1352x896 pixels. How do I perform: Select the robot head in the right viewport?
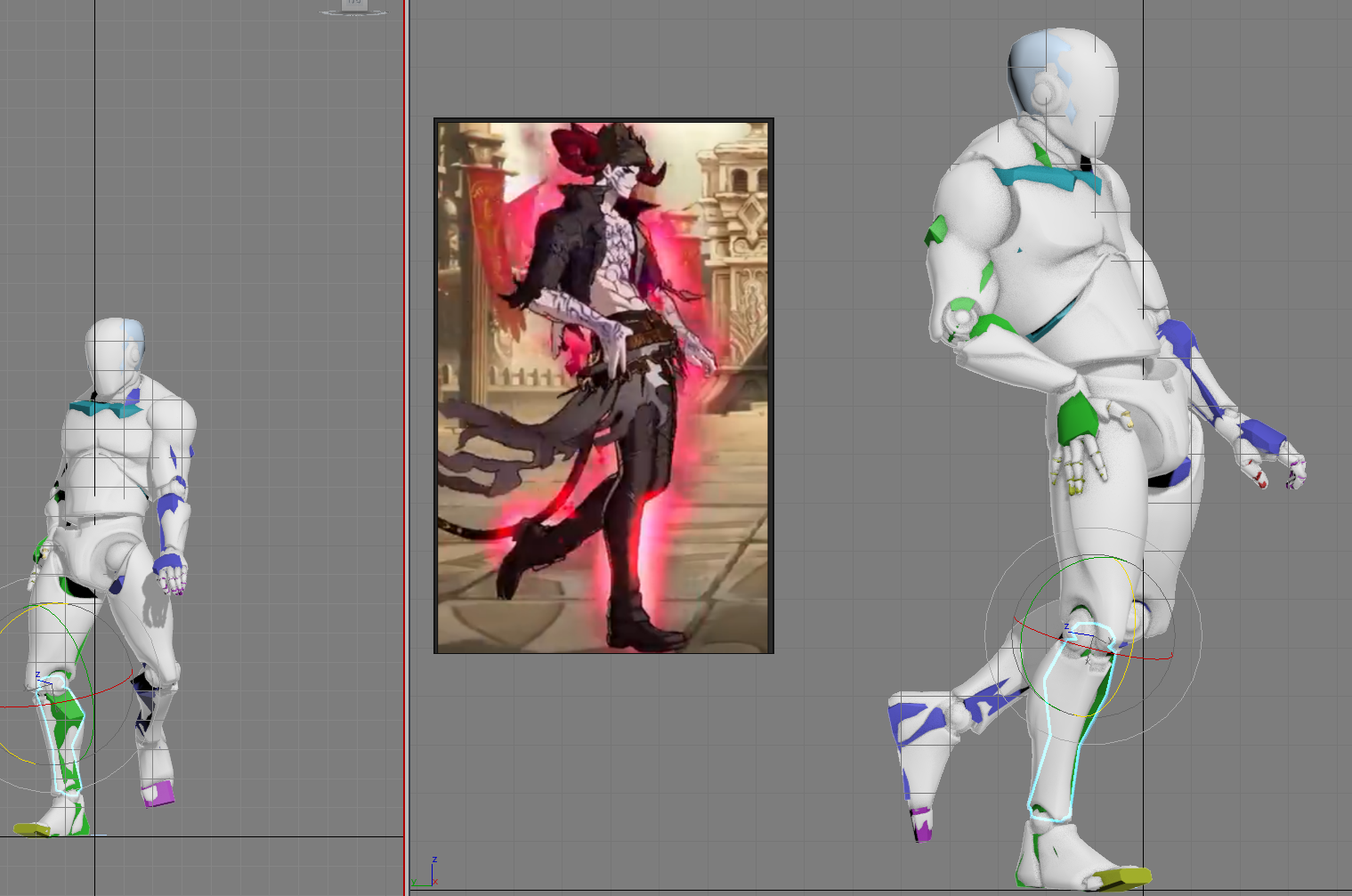coord(1063,94)
